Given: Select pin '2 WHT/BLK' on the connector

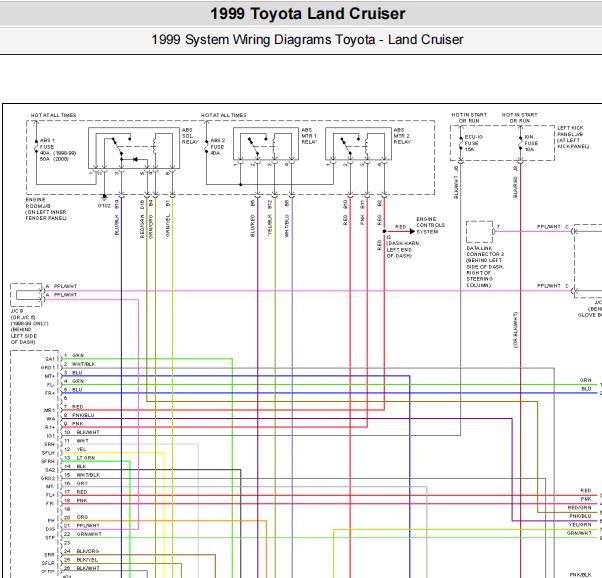Looking at the screenshot, I should pyautogui.click(x=79, y=364).
